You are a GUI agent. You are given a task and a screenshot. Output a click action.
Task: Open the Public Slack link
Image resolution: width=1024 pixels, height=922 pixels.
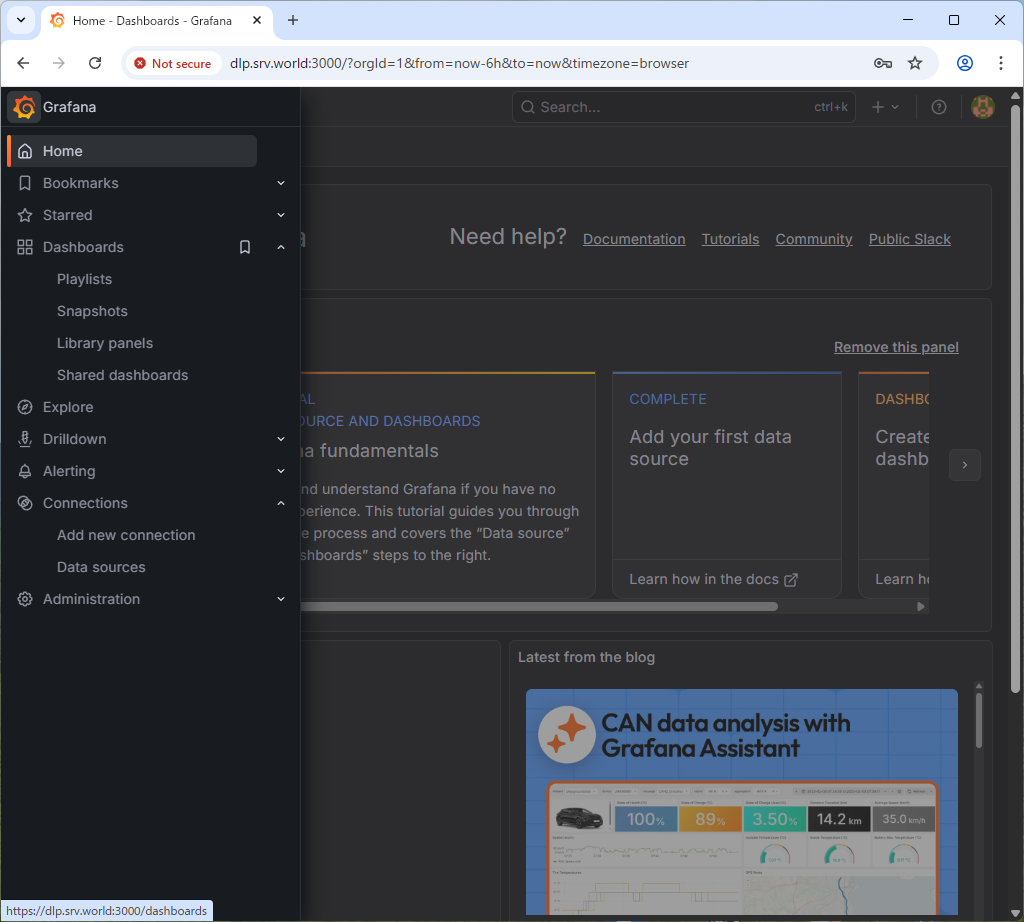909,239
